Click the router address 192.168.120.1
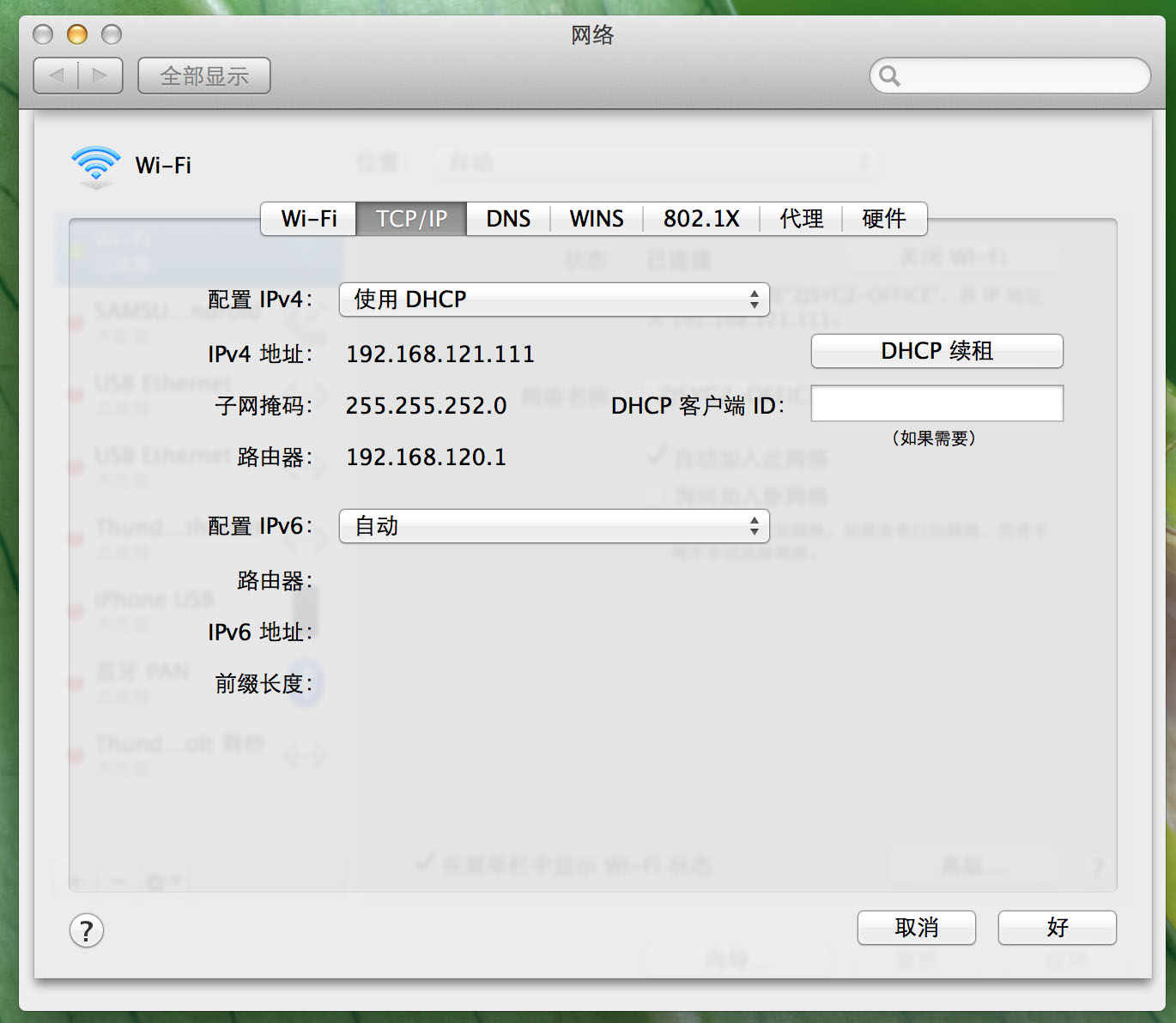Screen dimensions: 1176x1023 [427, 457]
